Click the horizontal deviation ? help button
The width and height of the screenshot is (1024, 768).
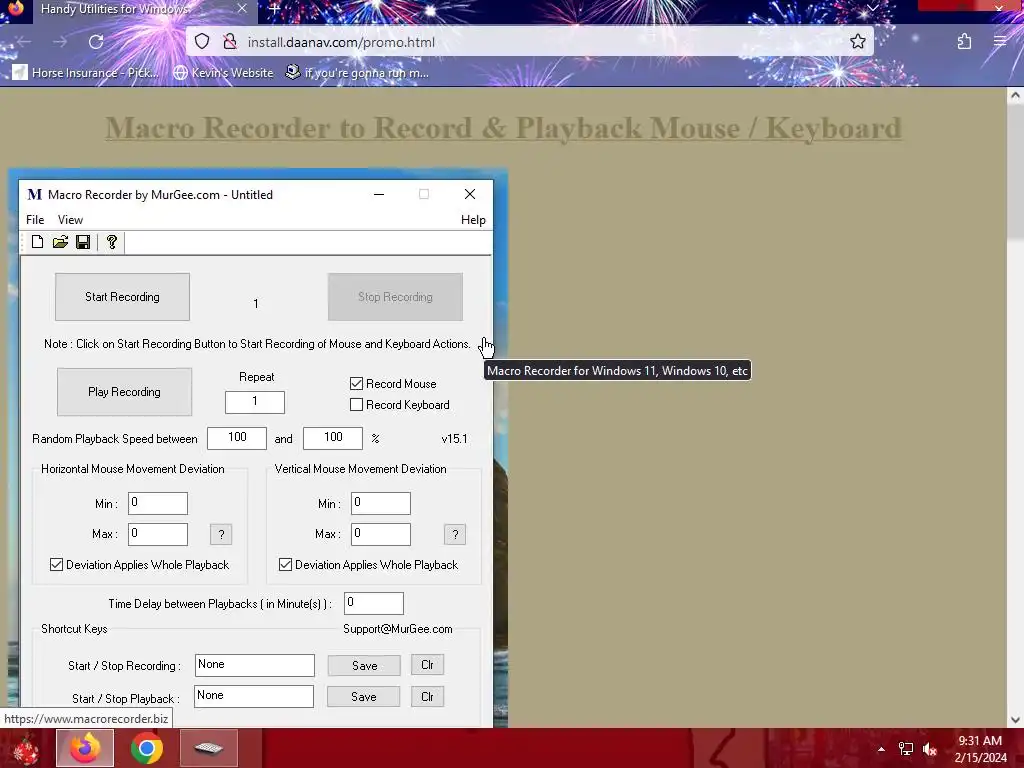pyautogui.click(x=221, y=534)
